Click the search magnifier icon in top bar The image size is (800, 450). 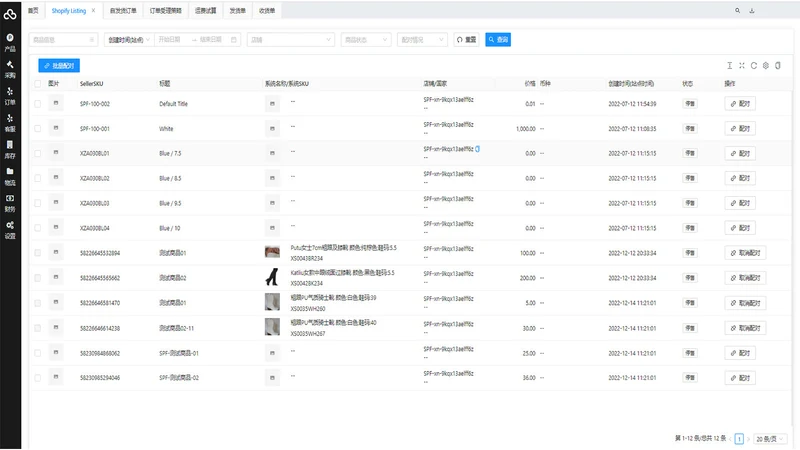(737, 10)
